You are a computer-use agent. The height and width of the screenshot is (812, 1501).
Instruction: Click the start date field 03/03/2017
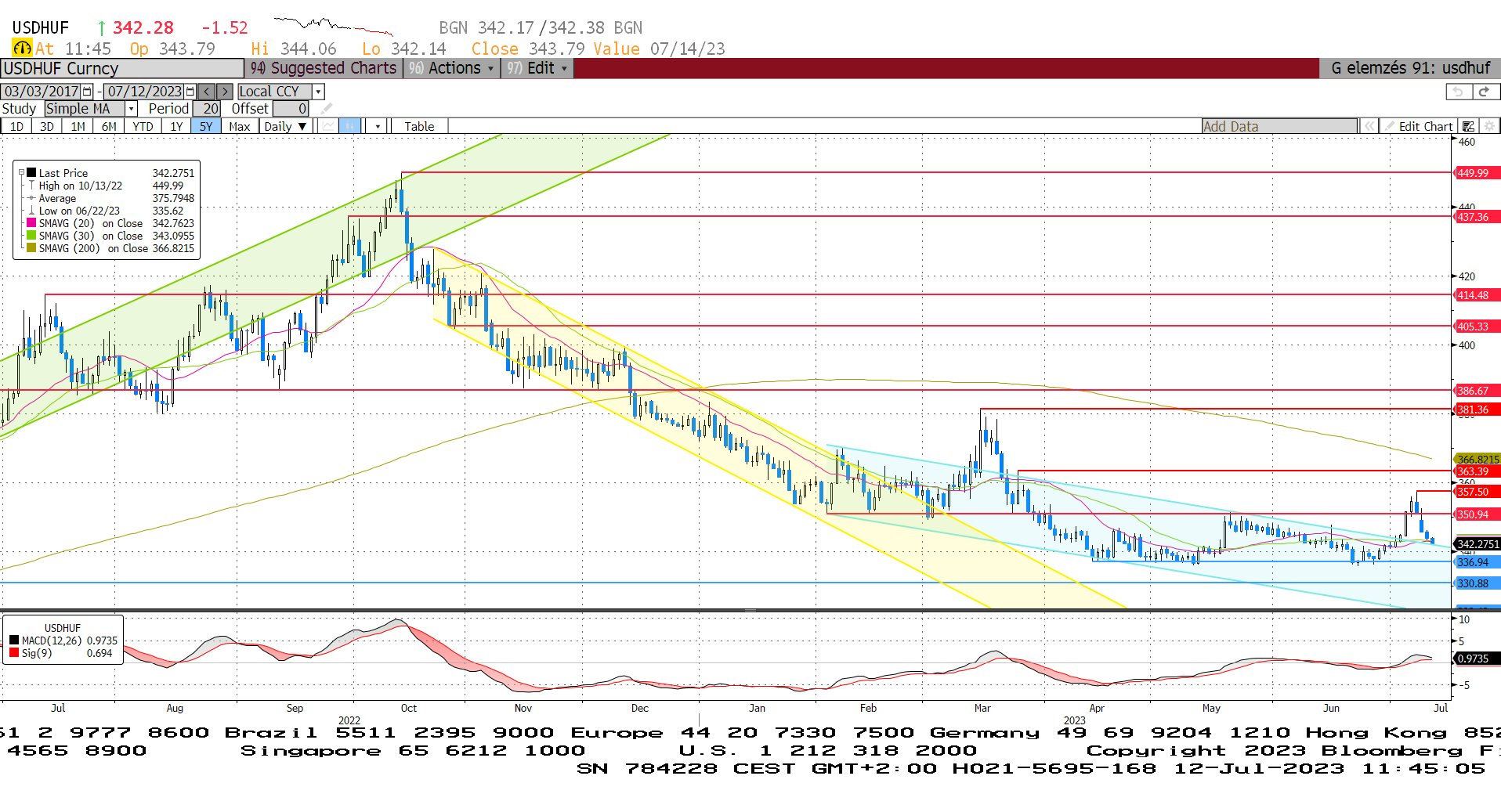coord(42,92)
